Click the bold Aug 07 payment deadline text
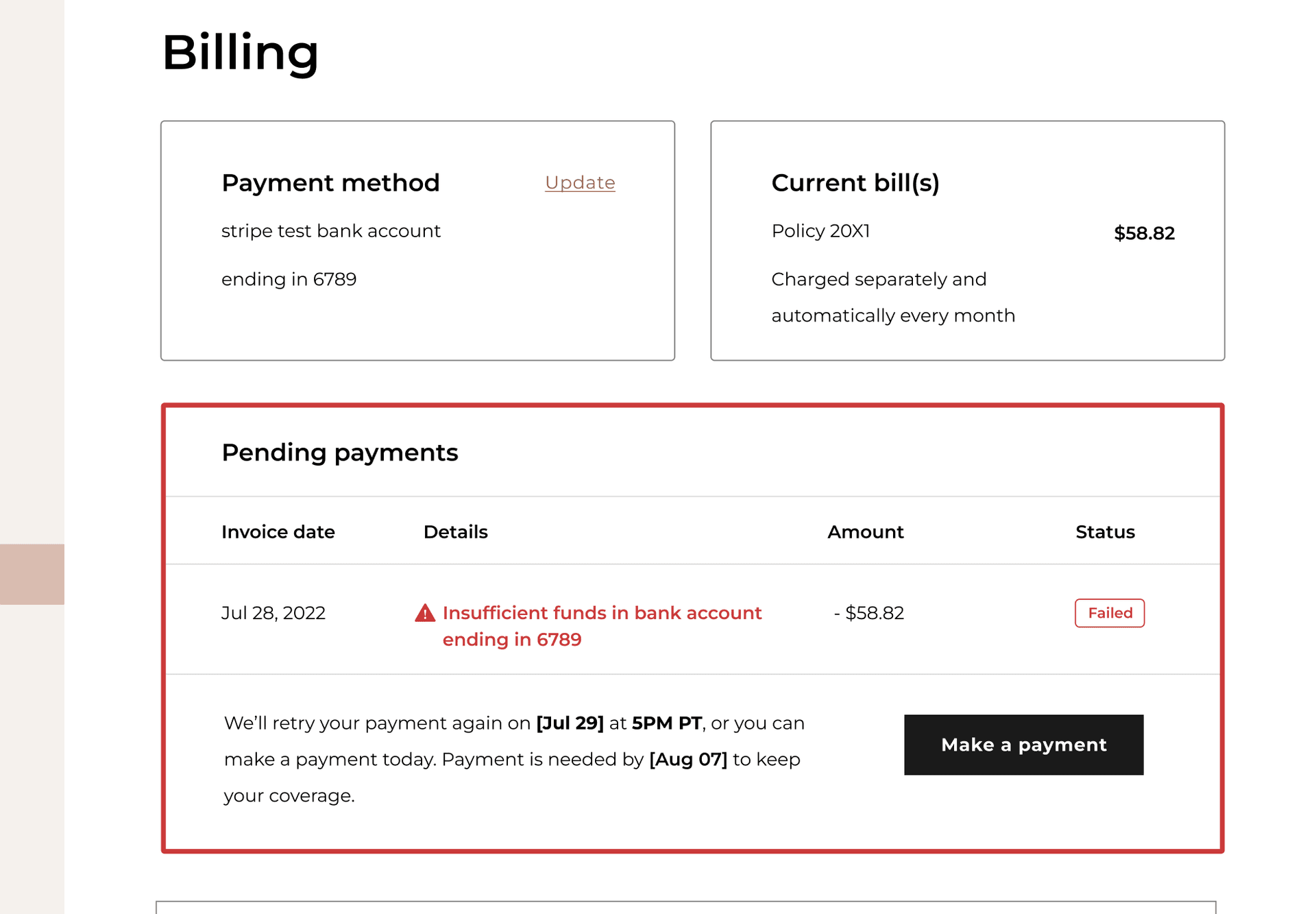 coord(687,759)
